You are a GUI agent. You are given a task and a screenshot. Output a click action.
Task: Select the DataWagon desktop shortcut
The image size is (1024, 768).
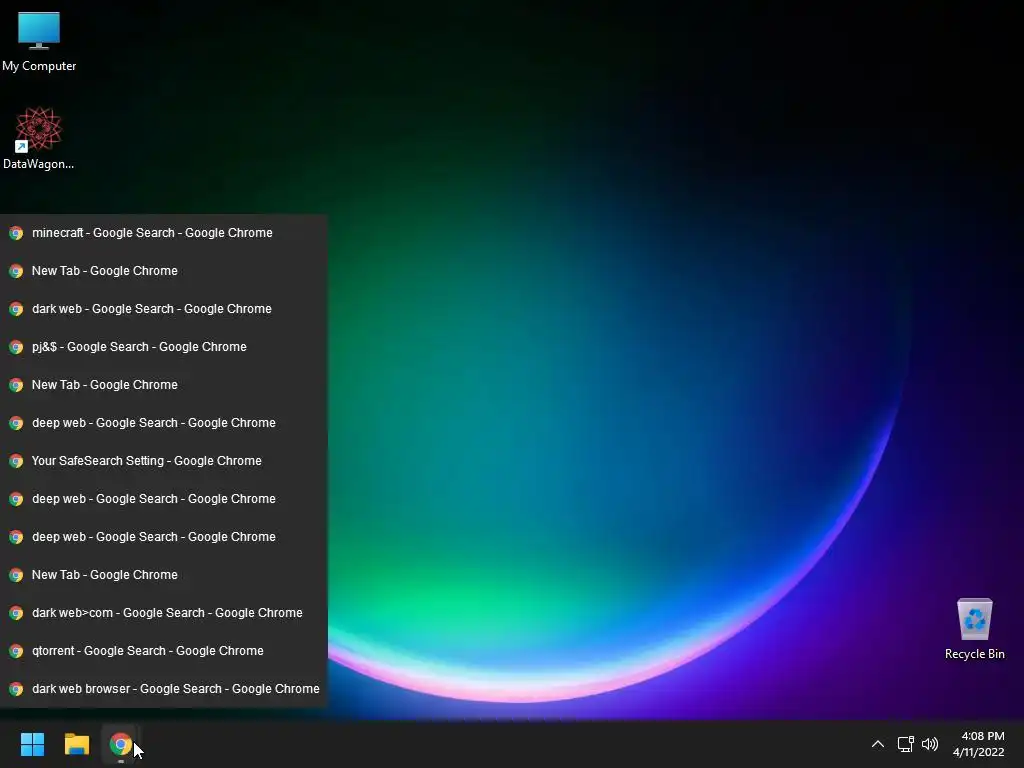click(39, 138)
